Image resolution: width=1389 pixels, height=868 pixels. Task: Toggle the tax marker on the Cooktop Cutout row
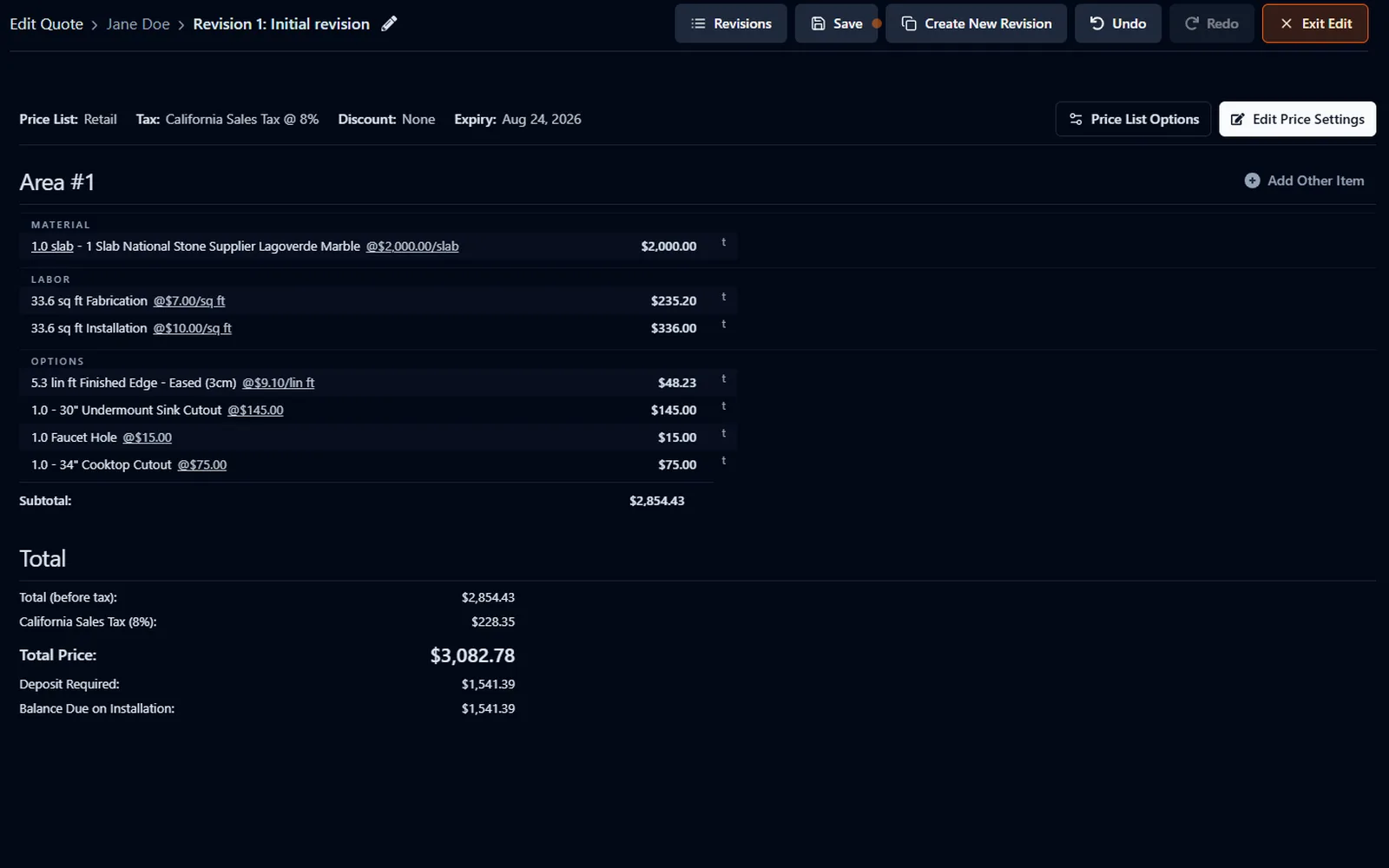click(x=723, y=461)
